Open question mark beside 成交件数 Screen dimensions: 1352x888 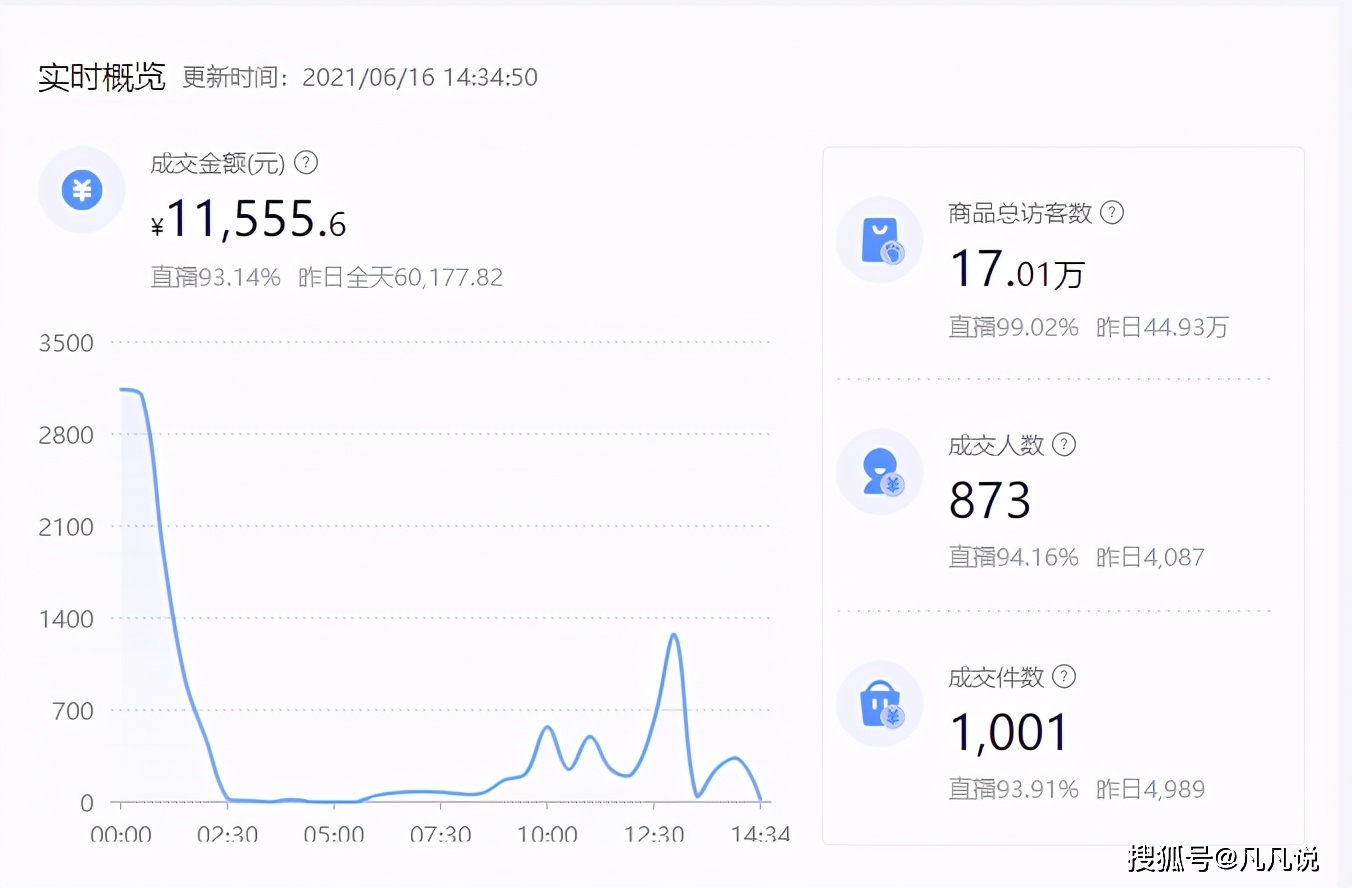click(1064, 677)
